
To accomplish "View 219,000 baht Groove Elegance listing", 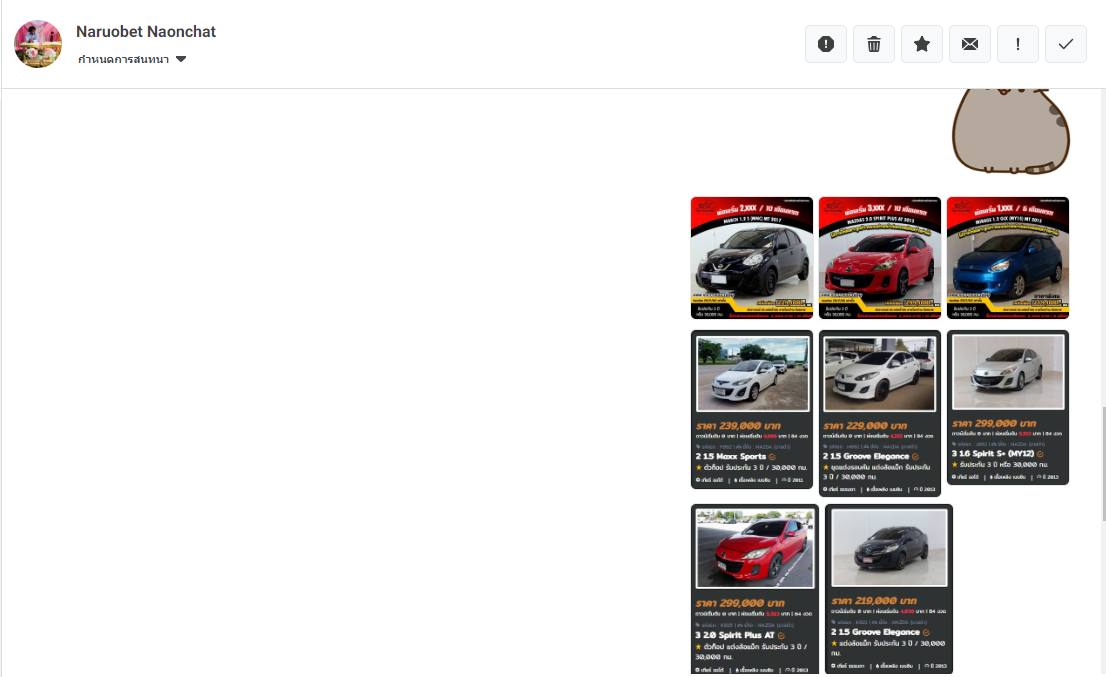I will click(x=889, y=589).
